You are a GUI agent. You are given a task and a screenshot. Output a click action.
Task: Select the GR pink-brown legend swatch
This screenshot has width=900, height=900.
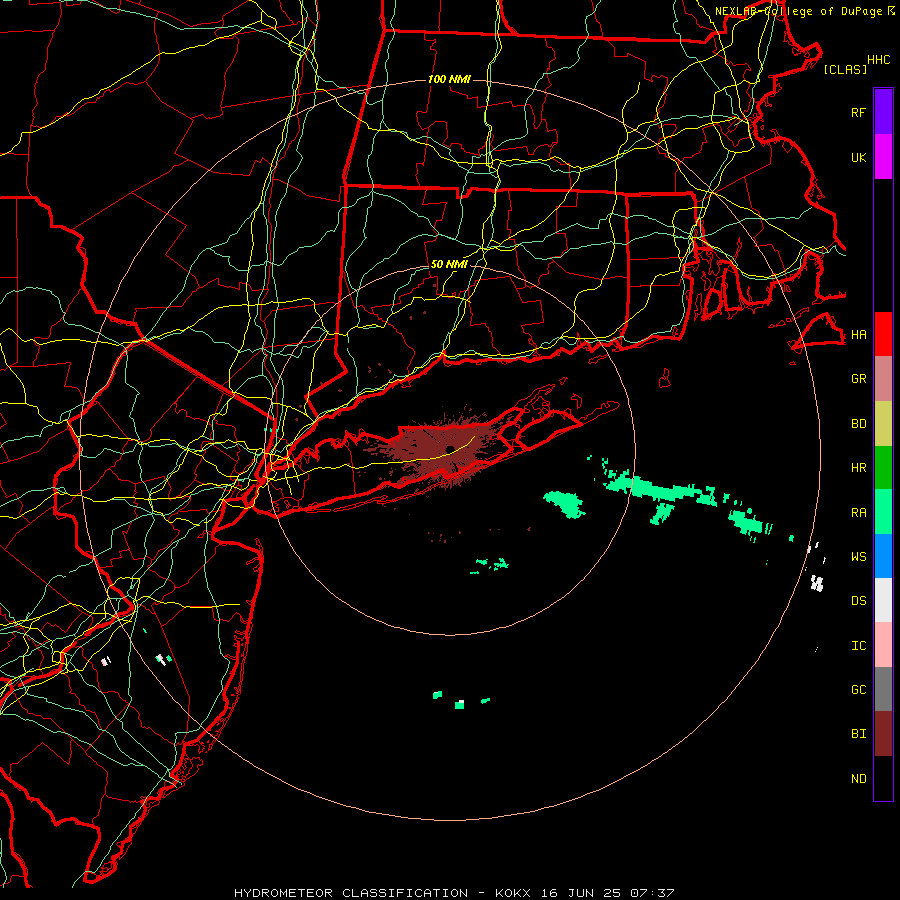coord(883,379)
